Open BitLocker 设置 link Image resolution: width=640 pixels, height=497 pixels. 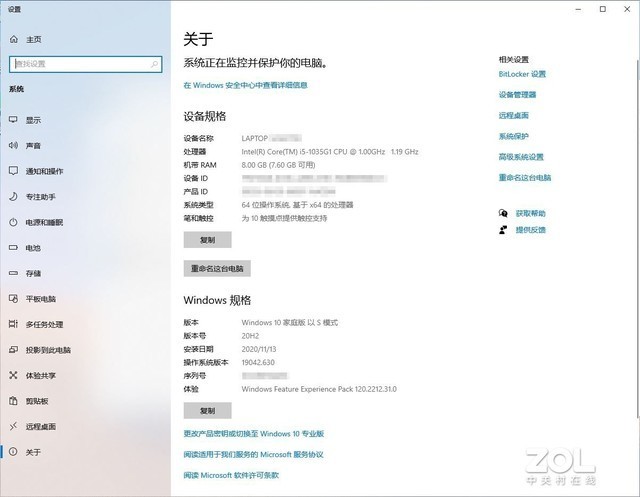click(x=522, y=74)
